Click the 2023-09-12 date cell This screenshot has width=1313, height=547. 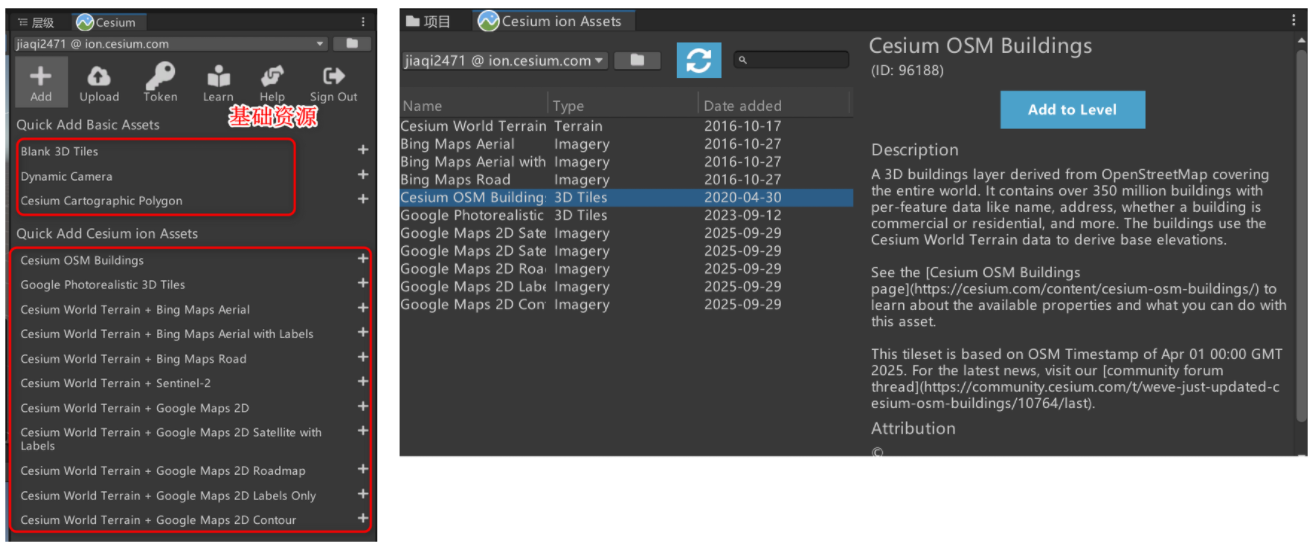743,215
